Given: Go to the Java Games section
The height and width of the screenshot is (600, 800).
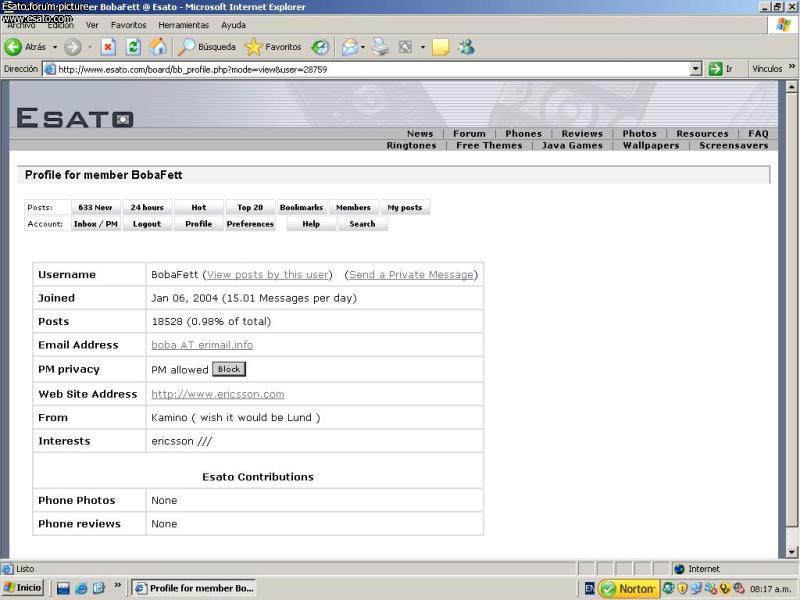Looking at the screenshot, I should pos(572,145).
